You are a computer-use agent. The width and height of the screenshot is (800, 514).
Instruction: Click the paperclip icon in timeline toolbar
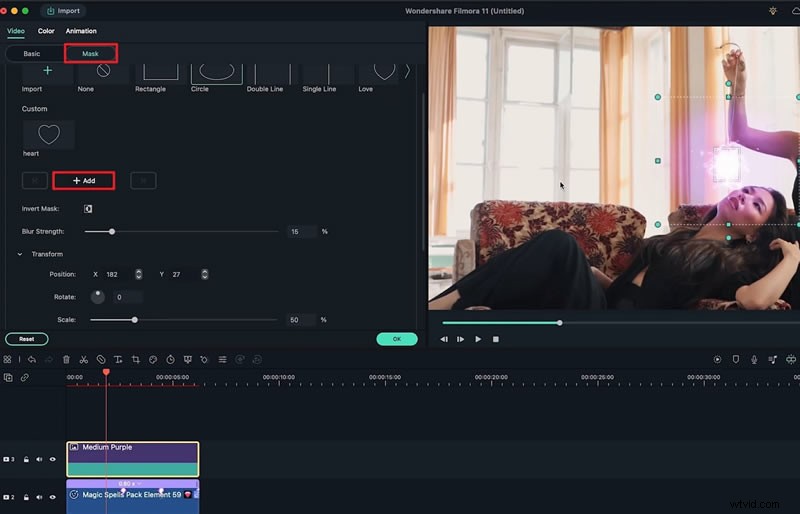point(101,360)
